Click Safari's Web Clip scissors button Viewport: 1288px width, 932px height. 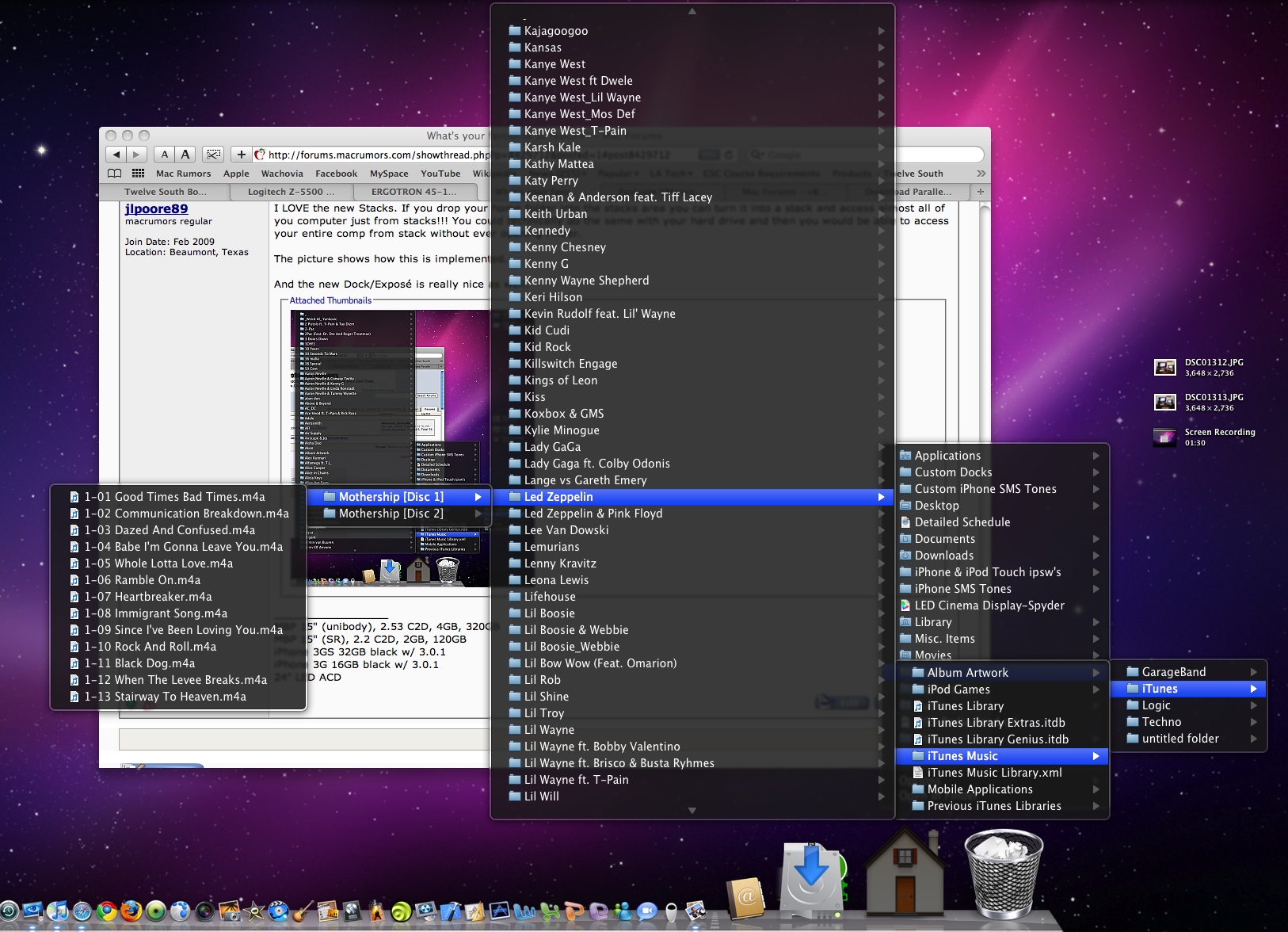tap(213, 155)
